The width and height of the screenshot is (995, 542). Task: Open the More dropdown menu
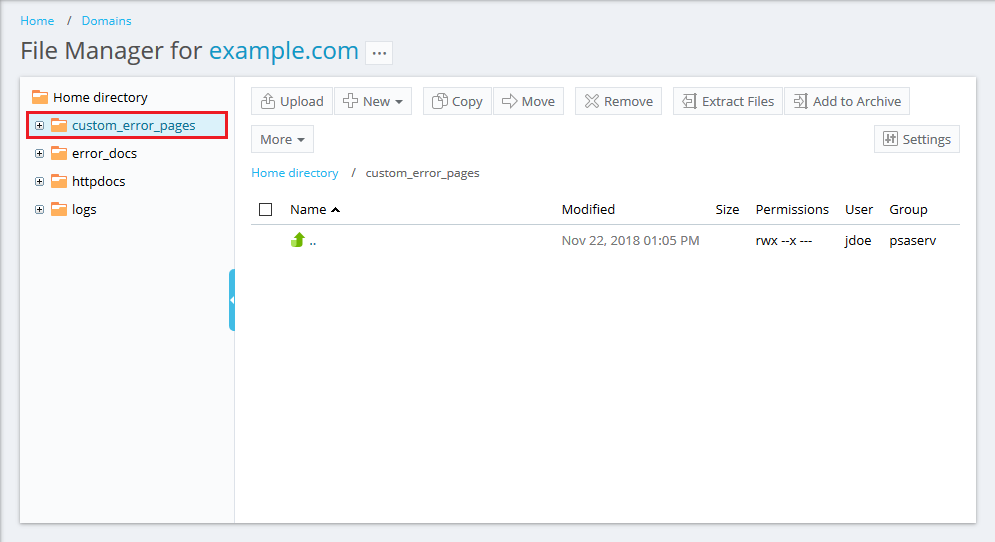(x=282, y=139)
